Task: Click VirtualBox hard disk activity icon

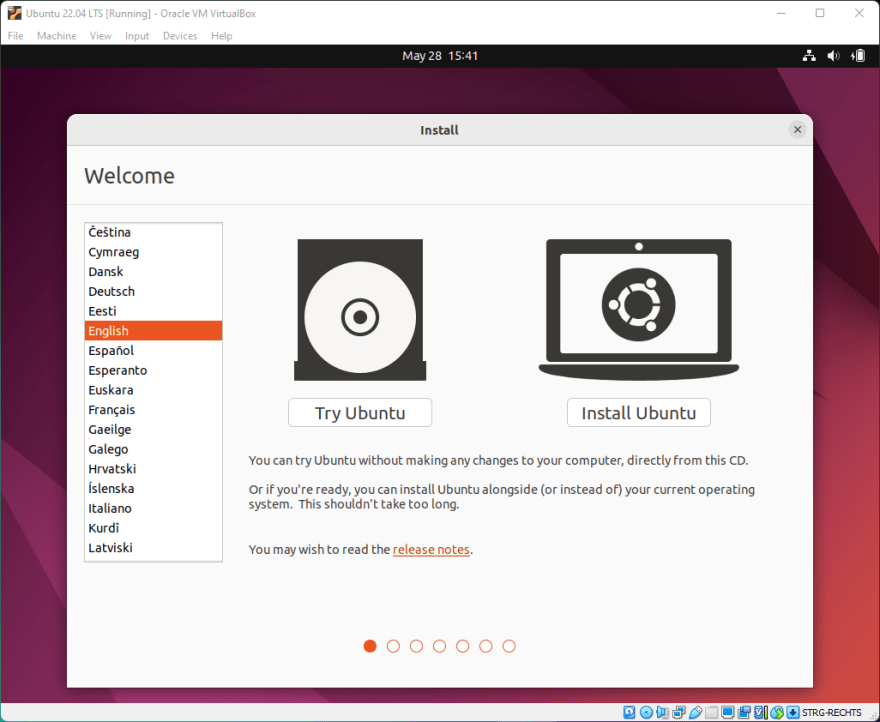Action: (x=629, y=712)
